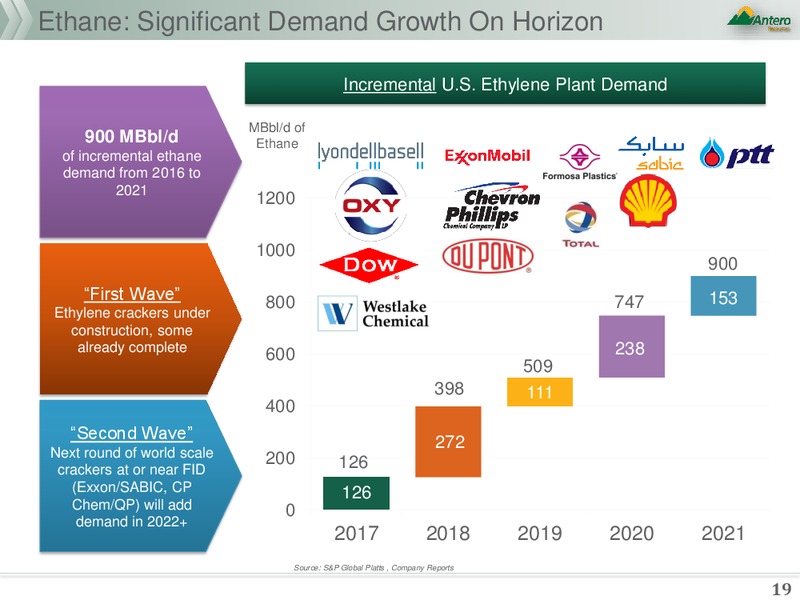
Task: Click the Antero logo in the header
Action: (759, 19)
